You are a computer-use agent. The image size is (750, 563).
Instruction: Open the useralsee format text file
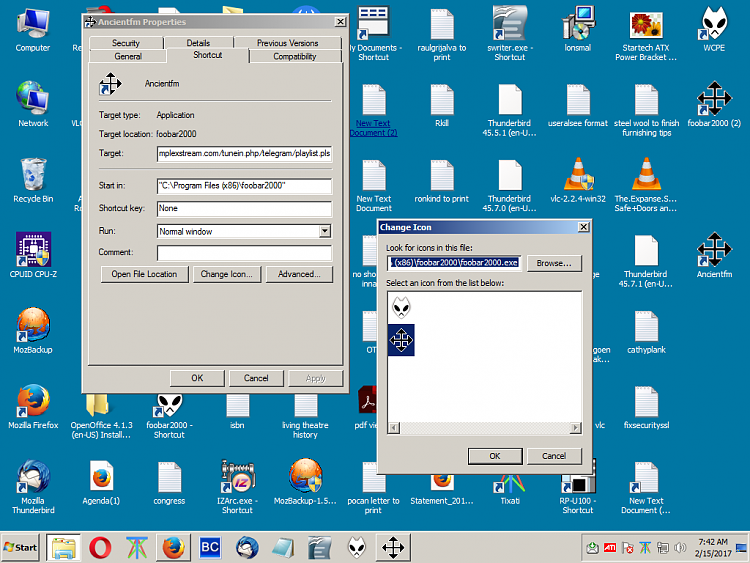point(578,104)
